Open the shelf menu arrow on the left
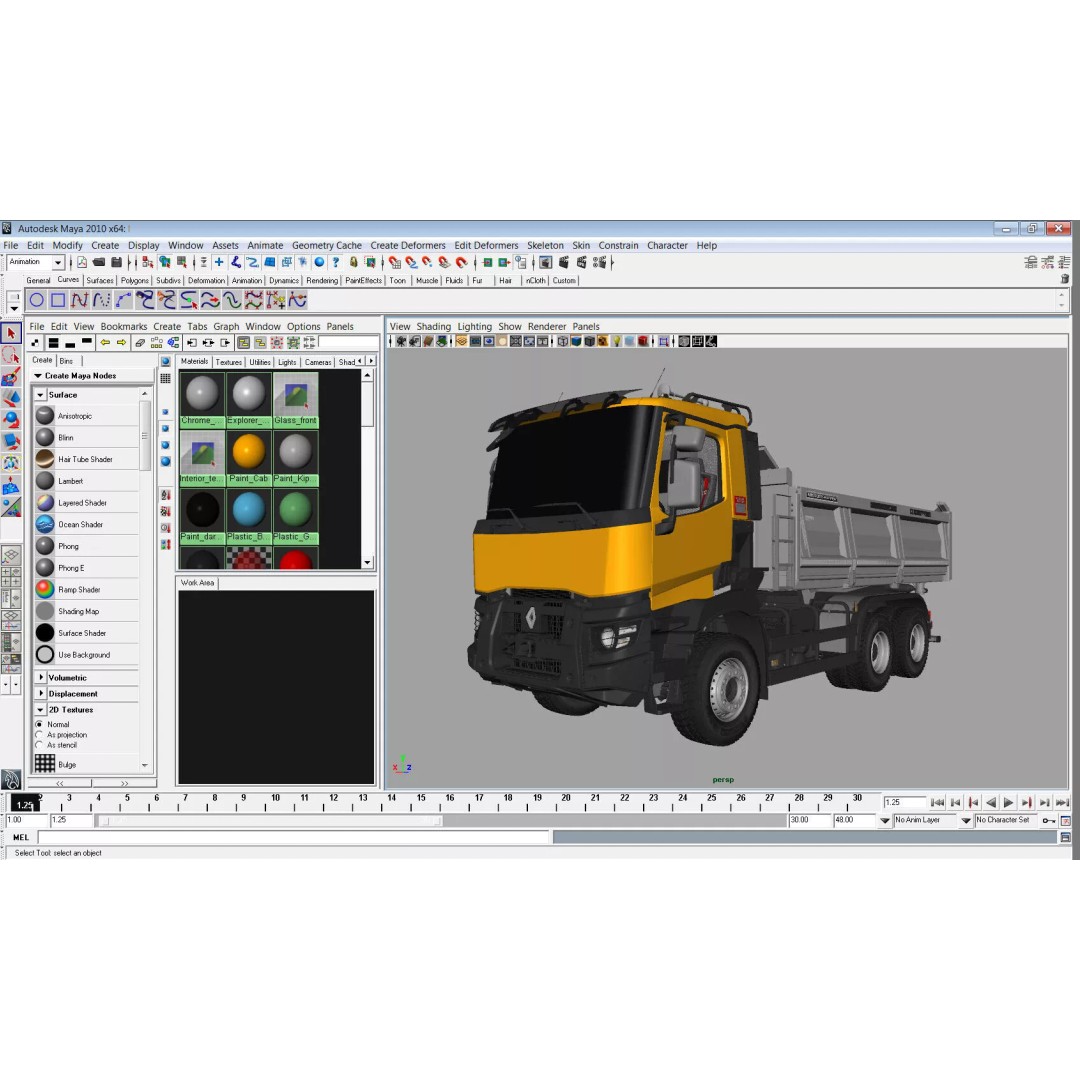The image size is (1080, 1080). pyautogui.click(x=13, y=308)
